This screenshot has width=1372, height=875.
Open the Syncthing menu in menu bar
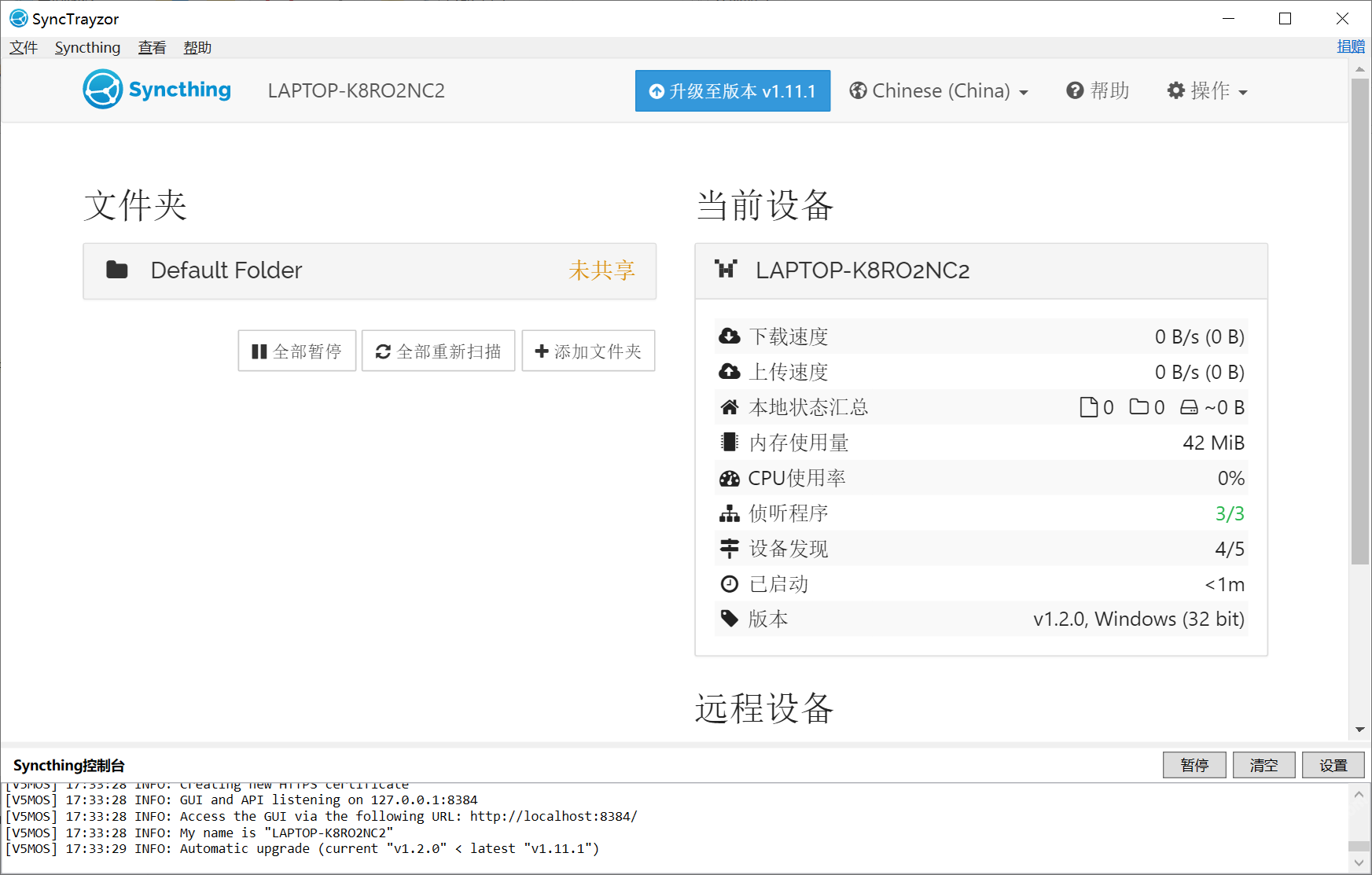[87, 47]
